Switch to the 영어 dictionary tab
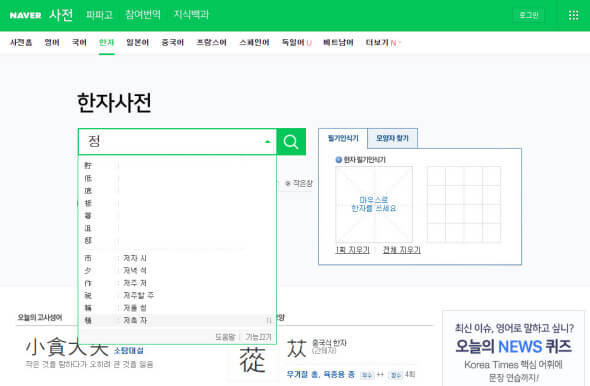Image resolution: width=590 pixels, height=386 pixels. click(x=52, y=43)
